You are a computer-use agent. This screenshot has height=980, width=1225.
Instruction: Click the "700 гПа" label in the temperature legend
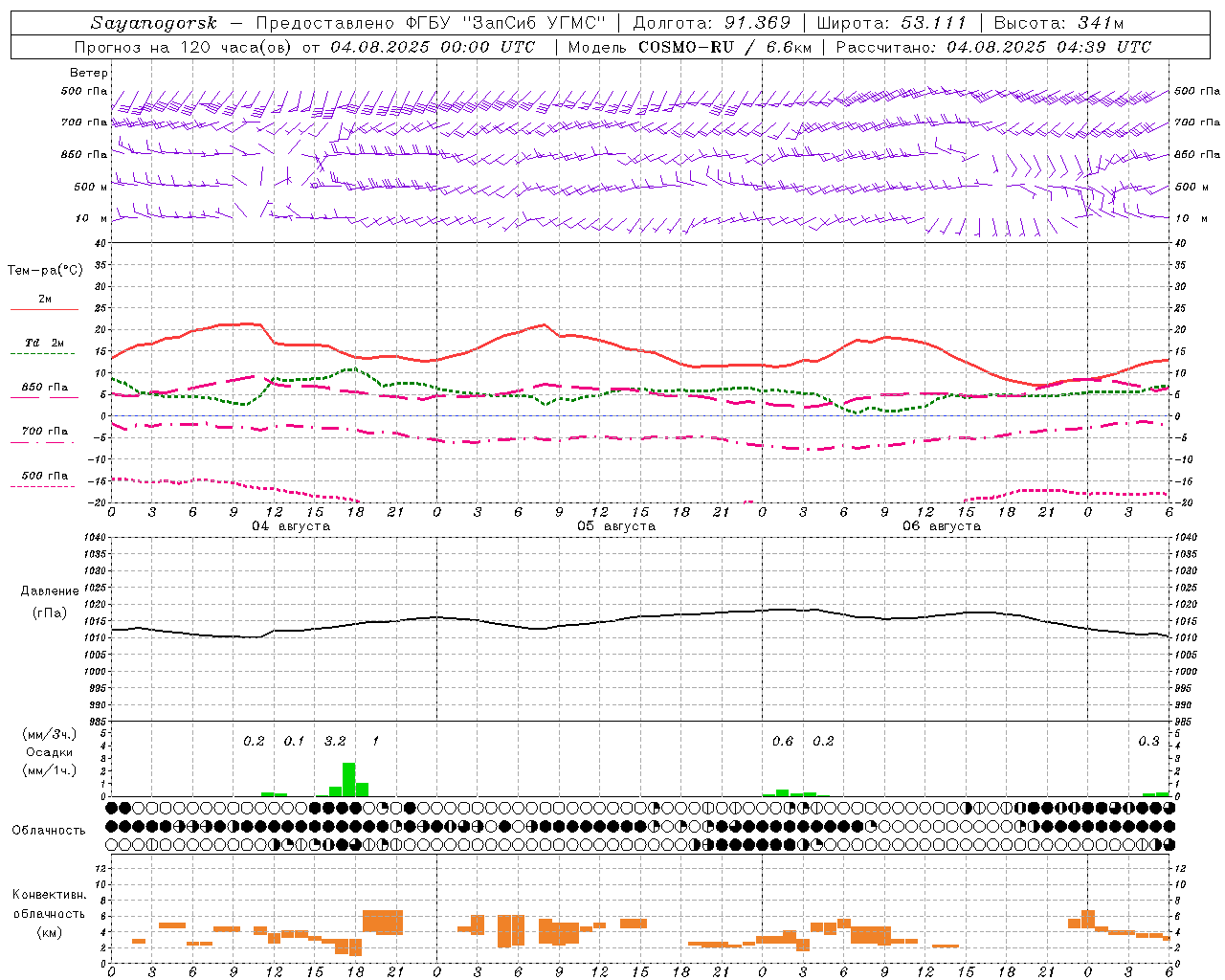tap(44, 432)
